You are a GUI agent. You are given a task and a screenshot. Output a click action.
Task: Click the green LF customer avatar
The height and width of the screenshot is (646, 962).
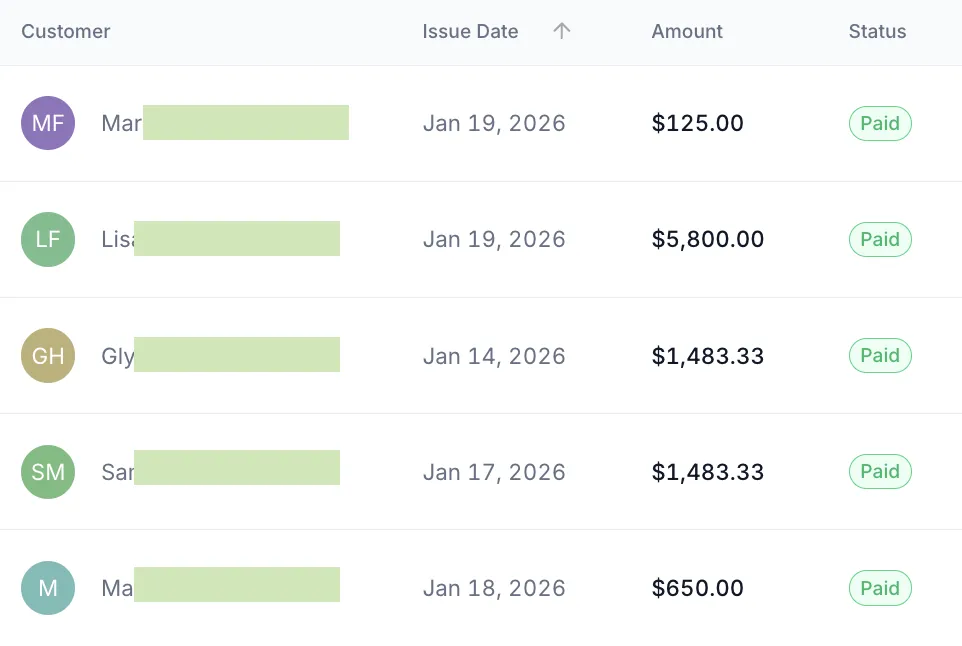click(48, 240)
